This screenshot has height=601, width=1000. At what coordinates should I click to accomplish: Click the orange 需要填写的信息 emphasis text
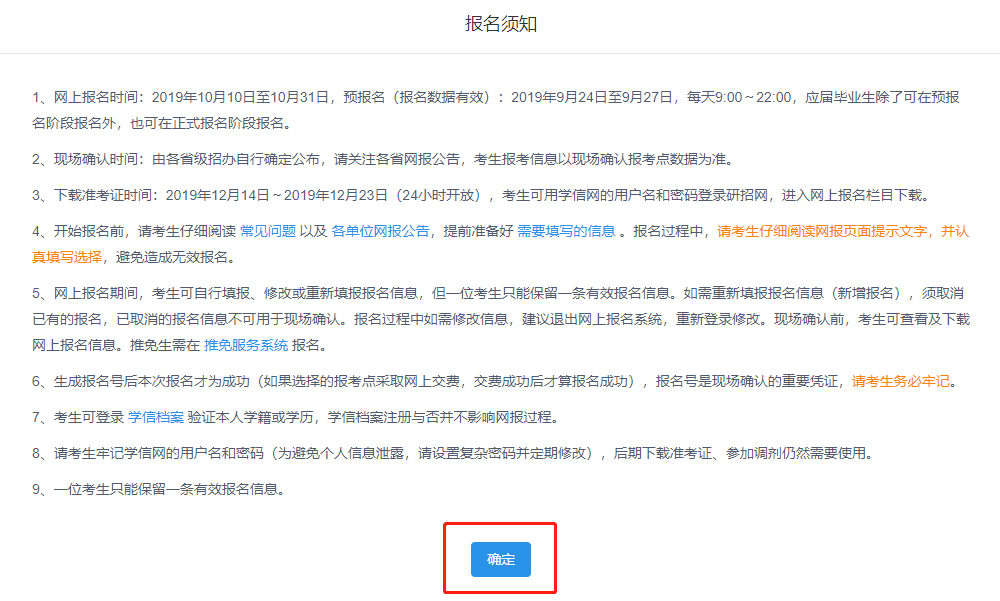(x=567, y=231)
